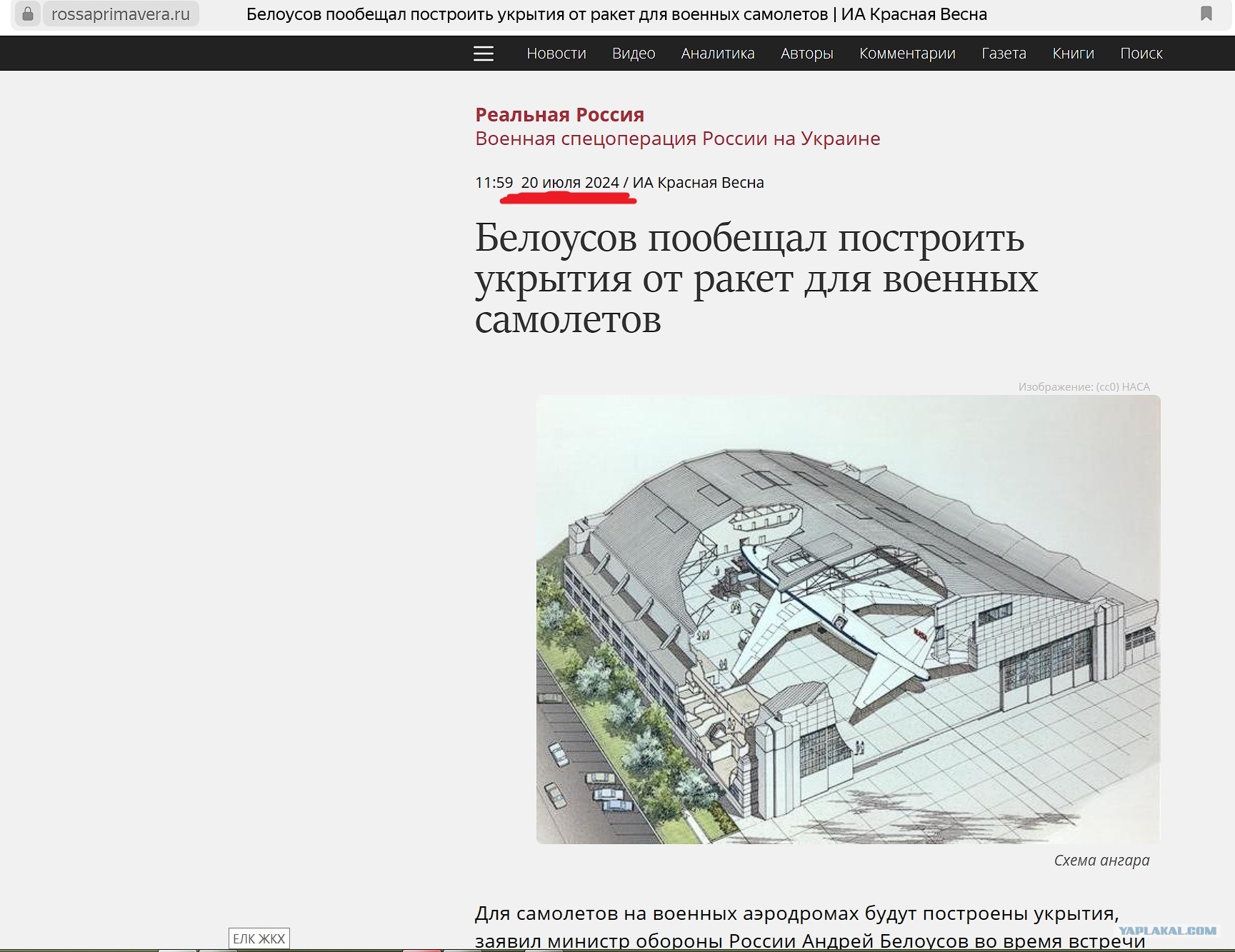Open the hangar scheme illustration
The height and width of the screenshot is (952, 1235).
tap(848, 619)
